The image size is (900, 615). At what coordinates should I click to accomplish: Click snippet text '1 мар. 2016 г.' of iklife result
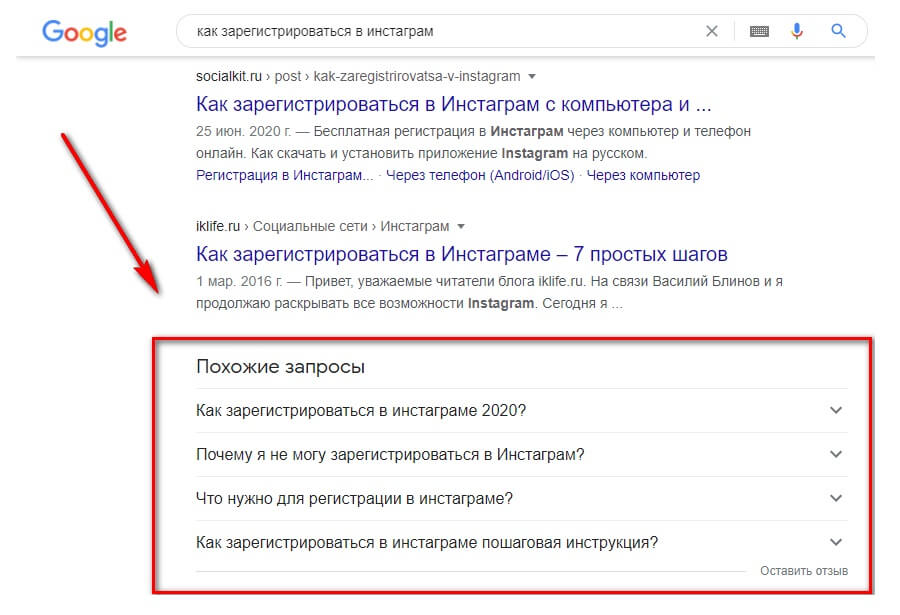239,281
